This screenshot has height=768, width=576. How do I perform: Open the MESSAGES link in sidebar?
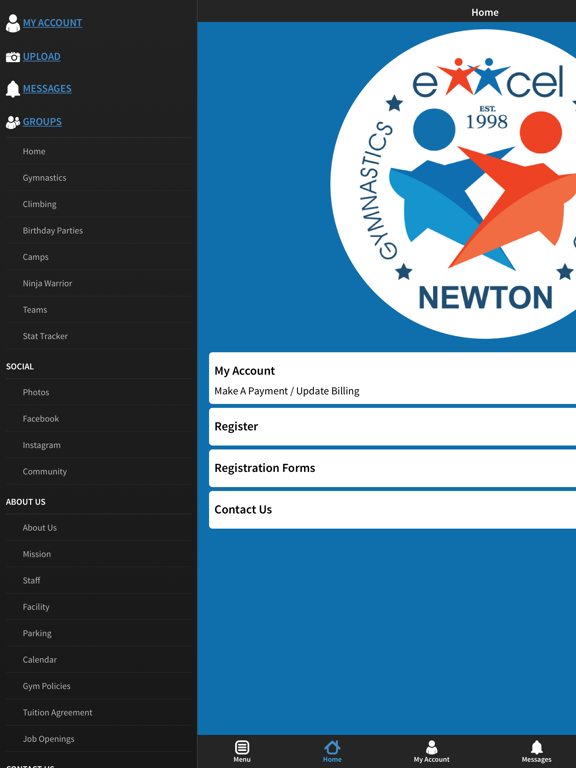click(x=47, y=88)
